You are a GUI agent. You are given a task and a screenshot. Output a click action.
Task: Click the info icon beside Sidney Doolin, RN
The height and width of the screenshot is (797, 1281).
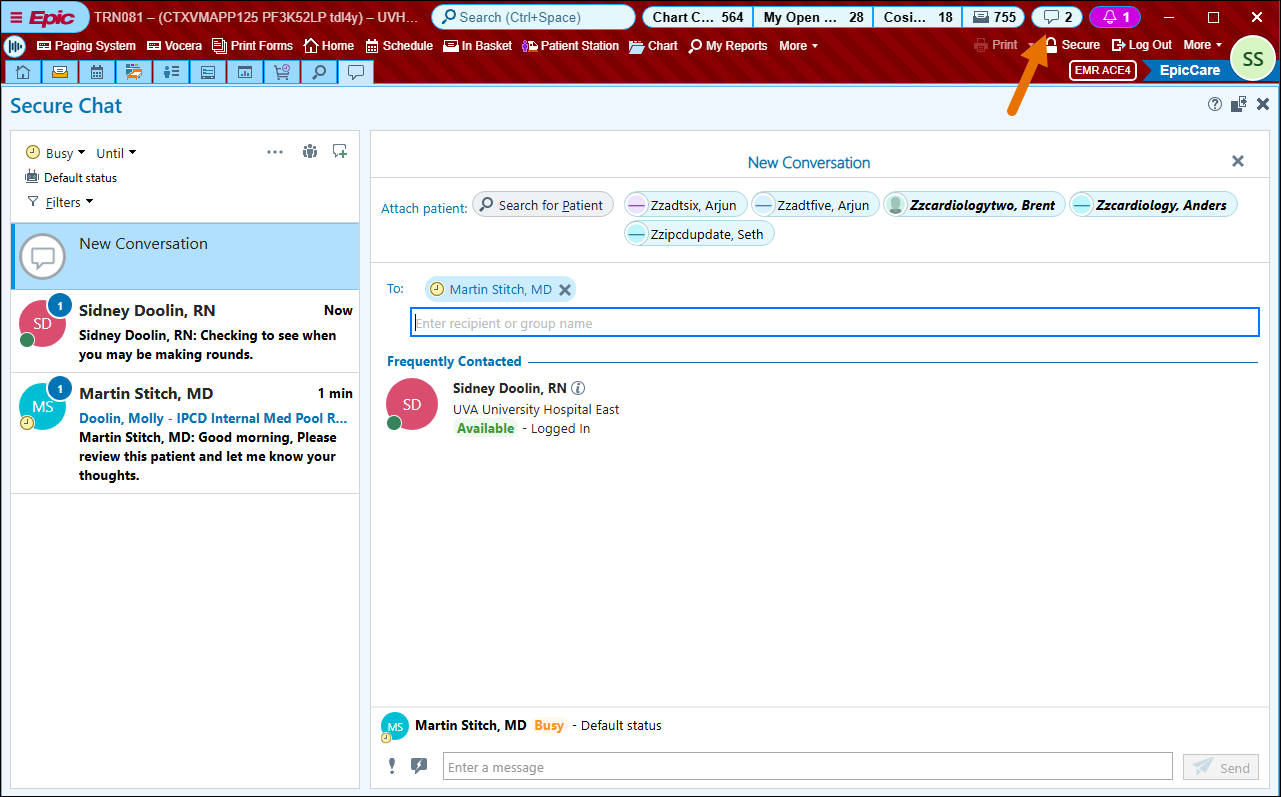[578, 388]
